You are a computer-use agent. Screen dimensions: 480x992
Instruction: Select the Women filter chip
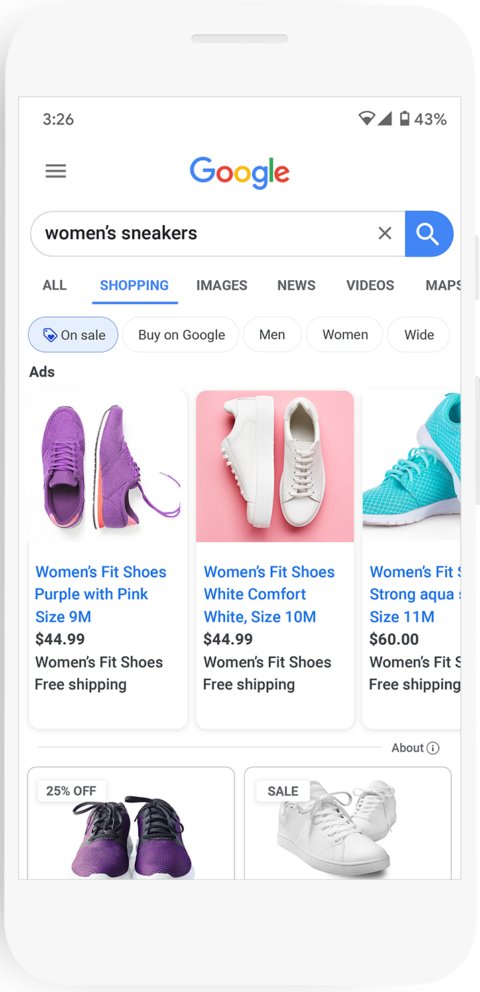tap(345, 335)
